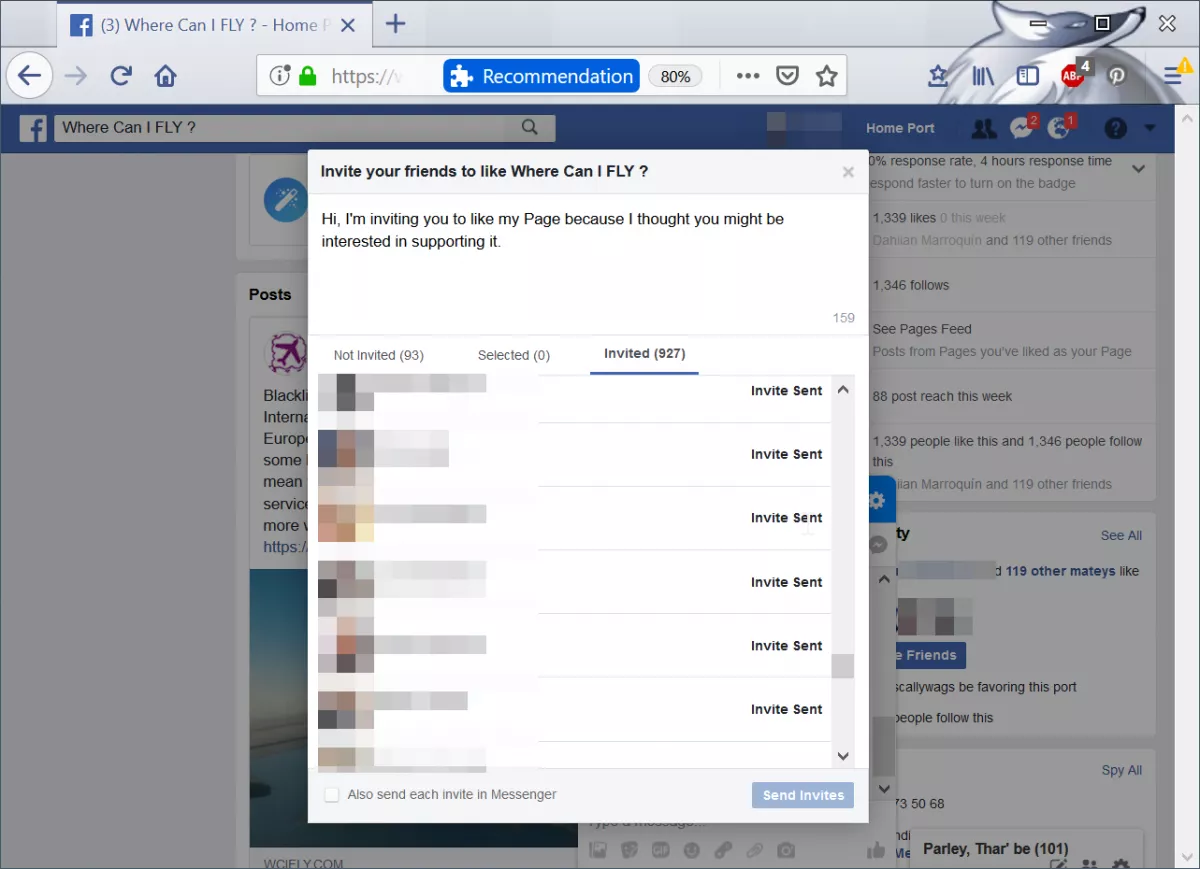Click the chat sidebar settings gear

[x=877, y=500]
